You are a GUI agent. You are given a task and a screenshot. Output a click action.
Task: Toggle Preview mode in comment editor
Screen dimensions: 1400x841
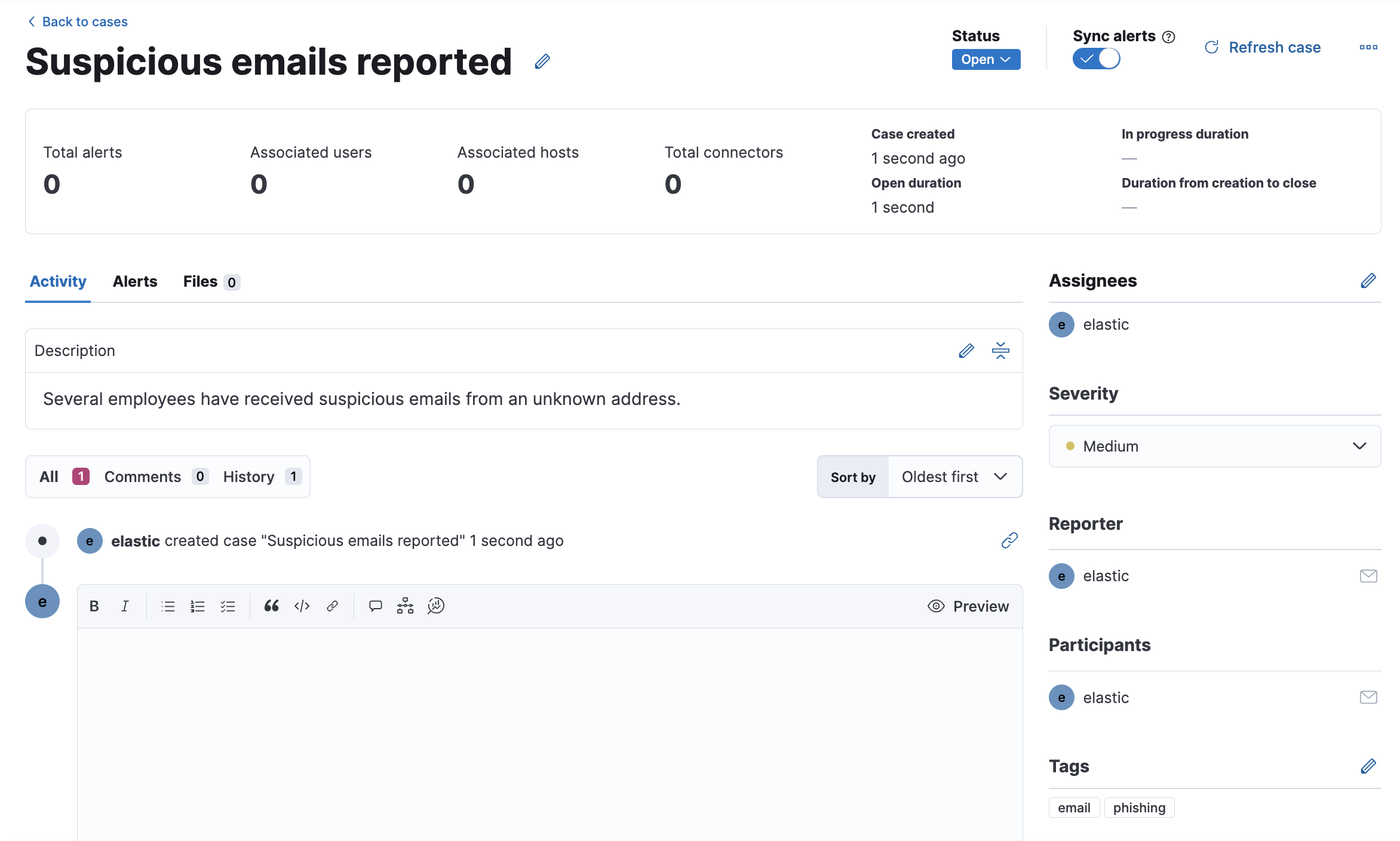(x=968, y=606)
